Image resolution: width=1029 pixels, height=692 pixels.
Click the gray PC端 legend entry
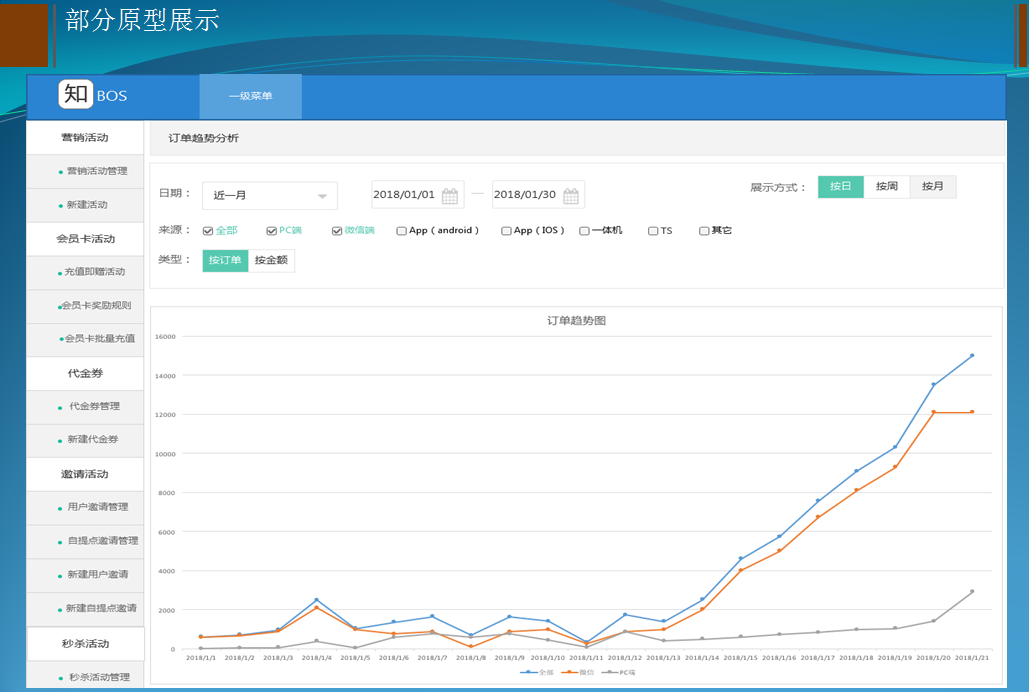(619, 673)
